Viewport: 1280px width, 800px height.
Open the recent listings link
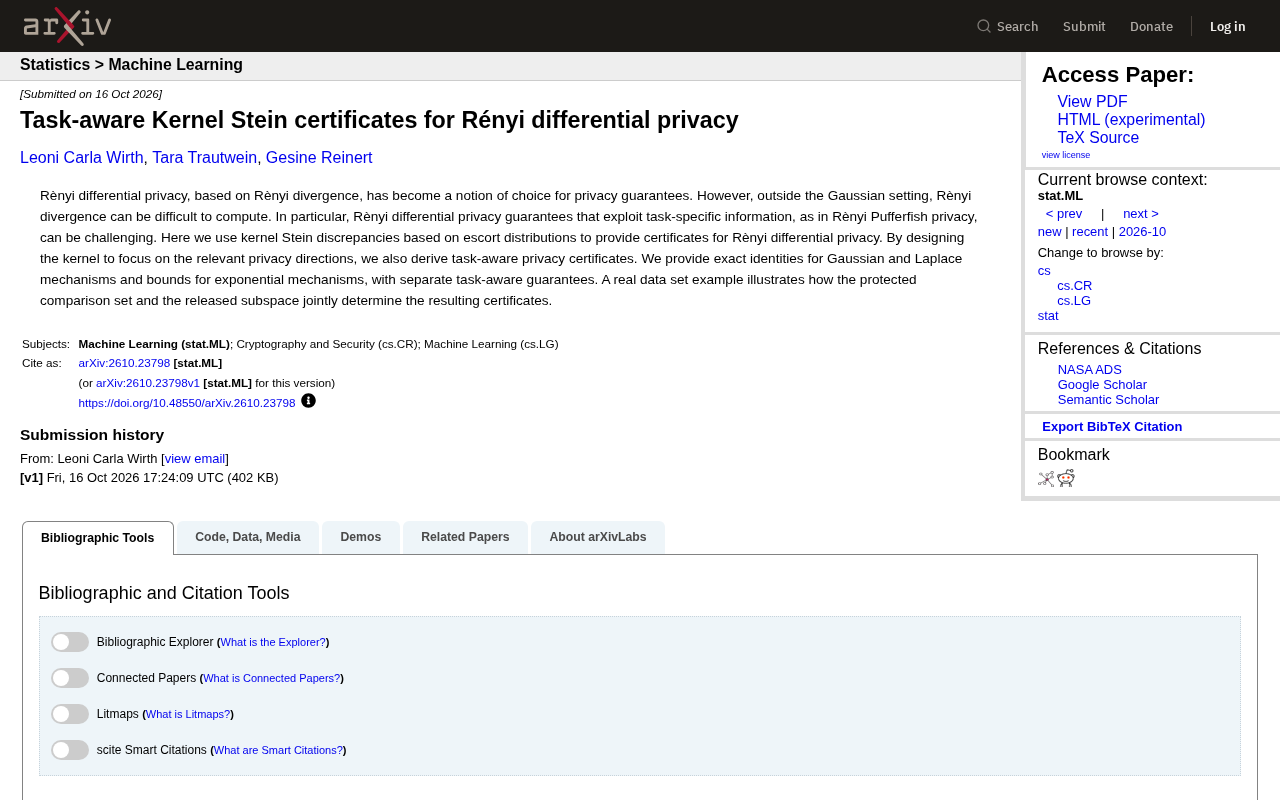click(x=1090, y=232)
